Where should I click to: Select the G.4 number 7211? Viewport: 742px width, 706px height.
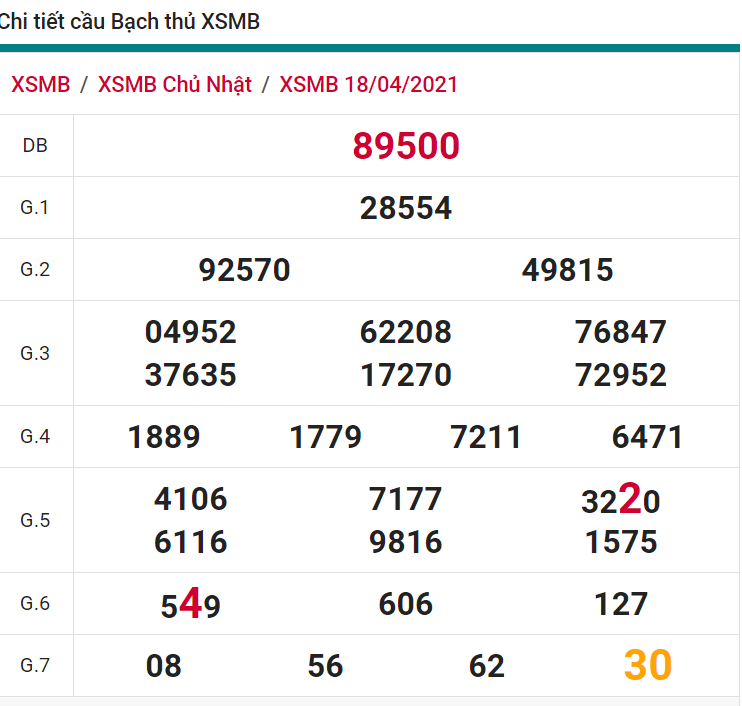[x=487, y=437]
